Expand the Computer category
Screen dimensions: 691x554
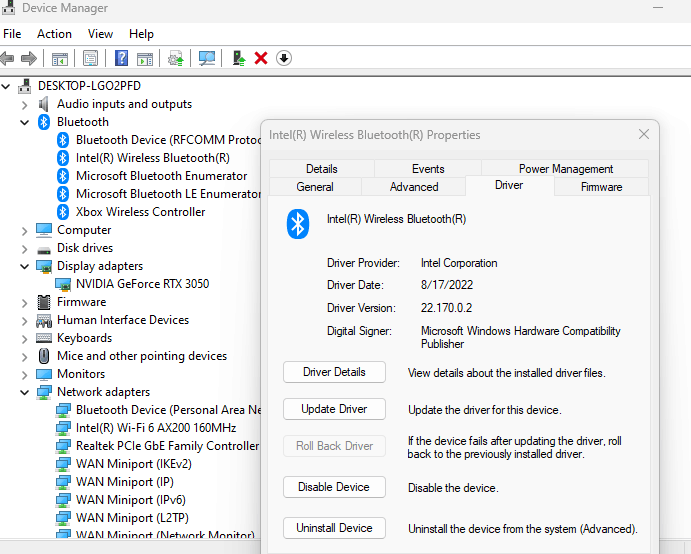pyautogui.click(x=24, y=231)
